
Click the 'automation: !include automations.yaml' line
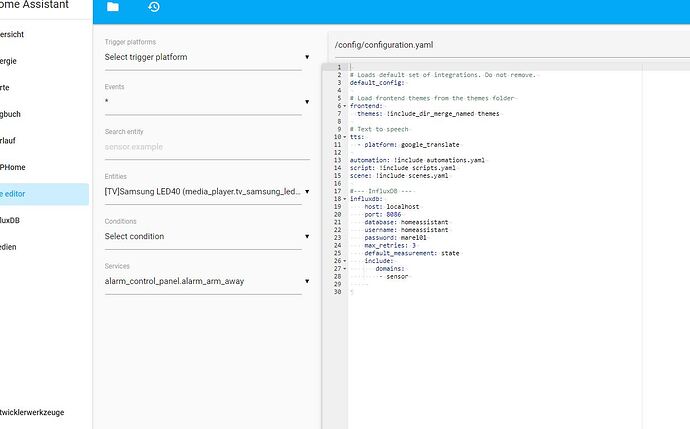417,160
